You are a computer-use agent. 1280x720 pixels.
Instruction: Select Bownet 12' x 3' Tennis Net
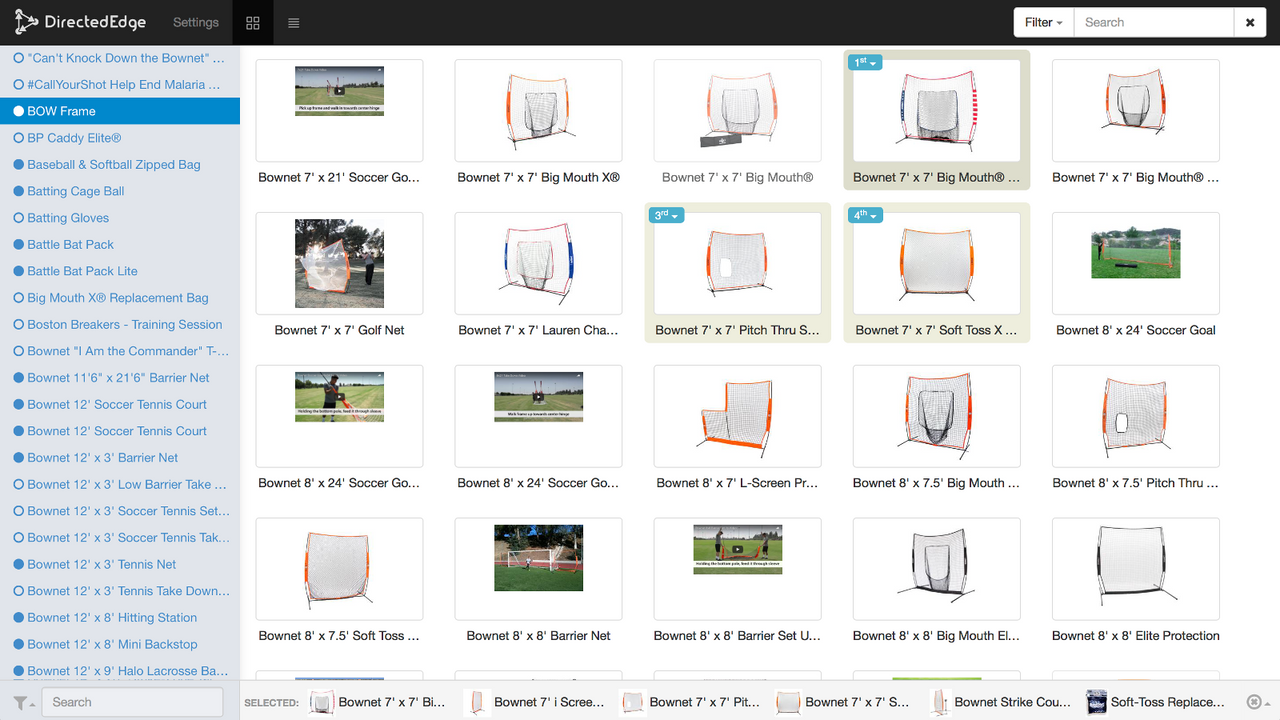[x=120, y=564]
